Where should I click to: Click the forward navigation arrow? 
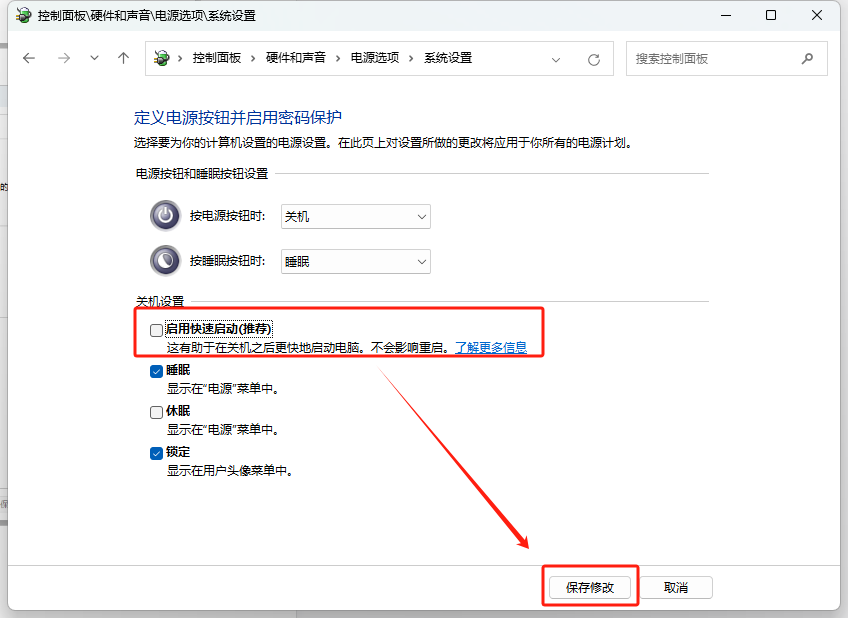(63, 58)
